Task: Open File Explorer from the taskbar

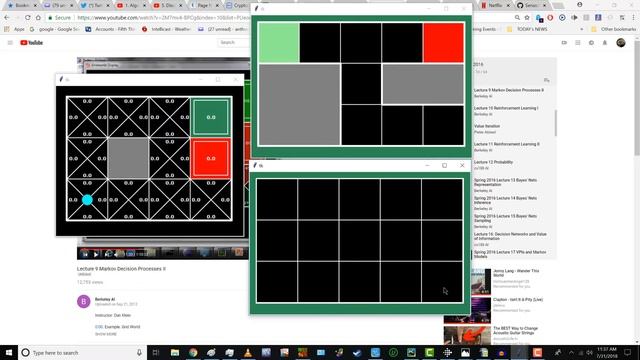Action: tap(175, 352)
